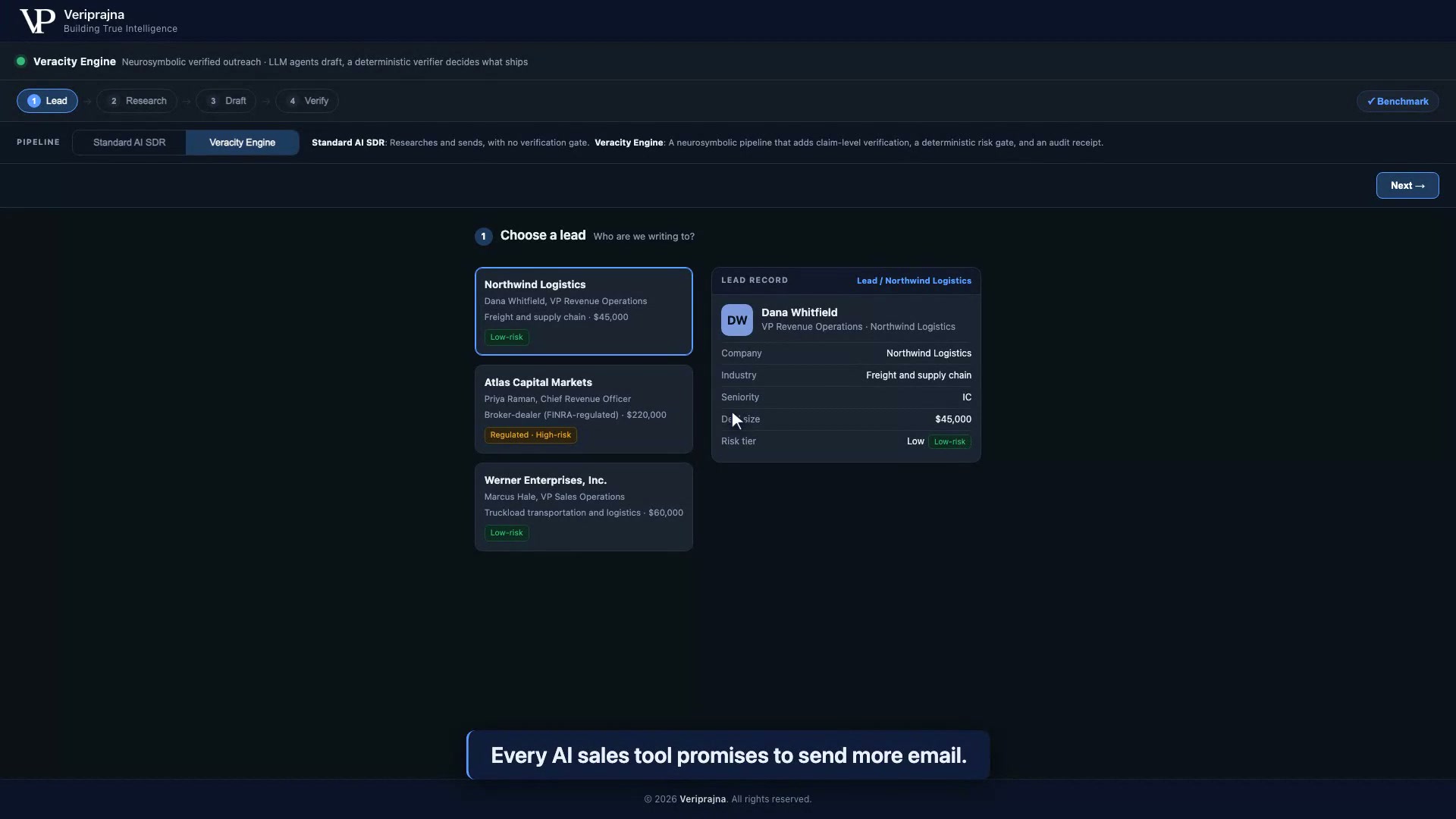Click the Next button

click(1407, 186)
